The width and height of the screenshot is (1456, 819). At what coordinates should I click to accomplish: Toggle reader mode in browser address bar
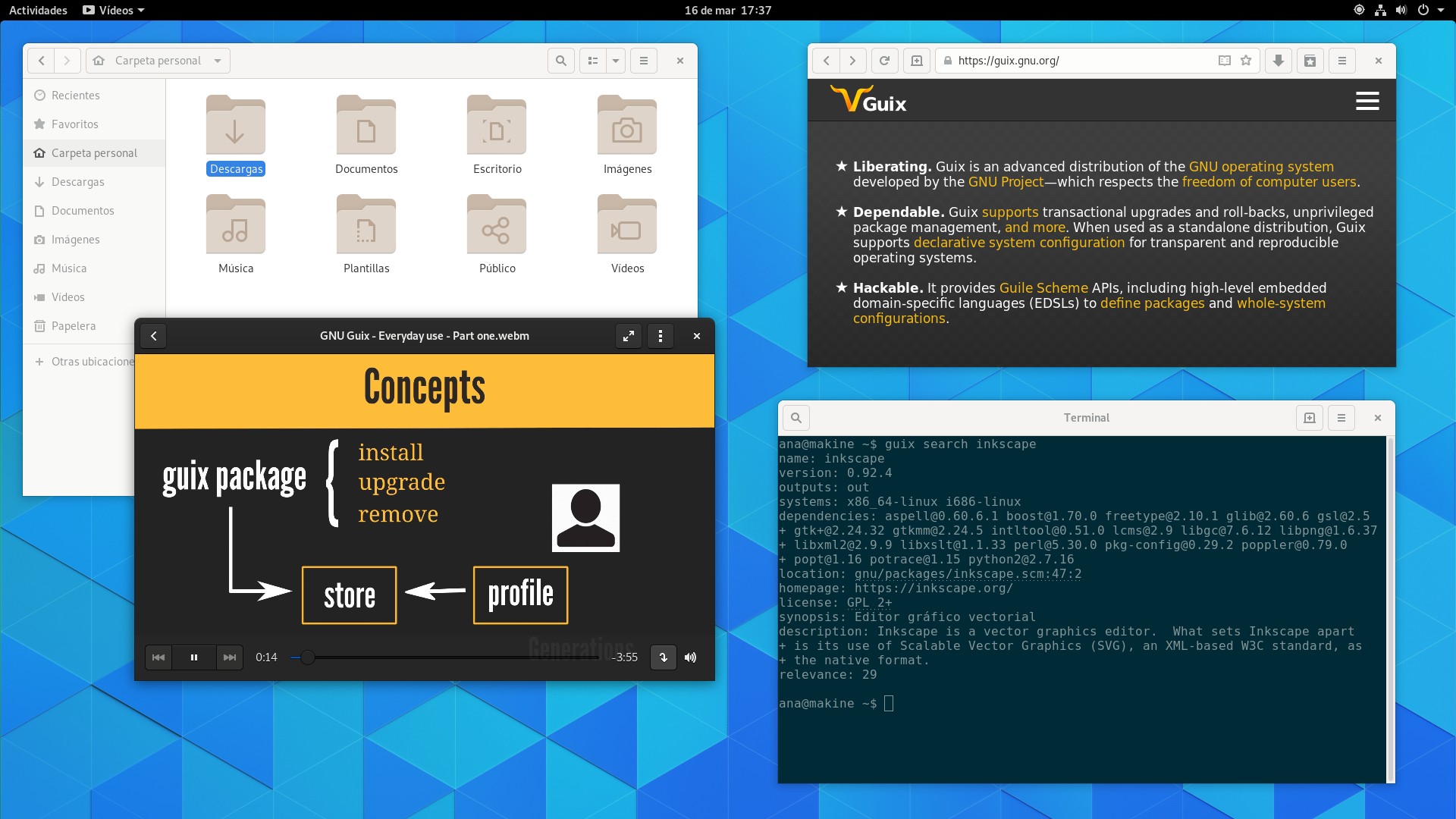[x=1224, y=61]
